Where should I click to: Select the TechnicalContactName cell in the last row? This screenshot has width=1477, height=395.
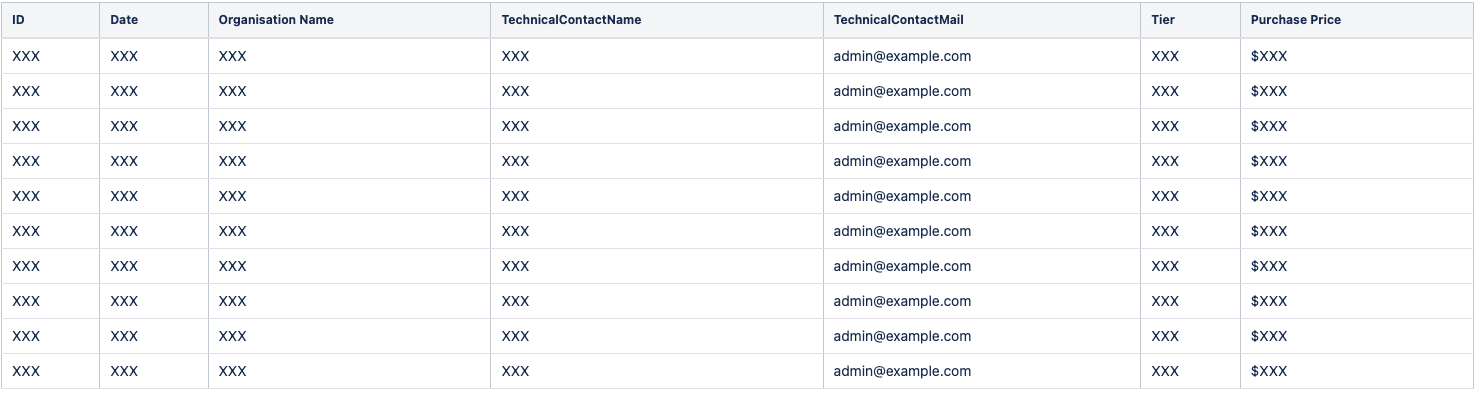(x=657, y=371)
